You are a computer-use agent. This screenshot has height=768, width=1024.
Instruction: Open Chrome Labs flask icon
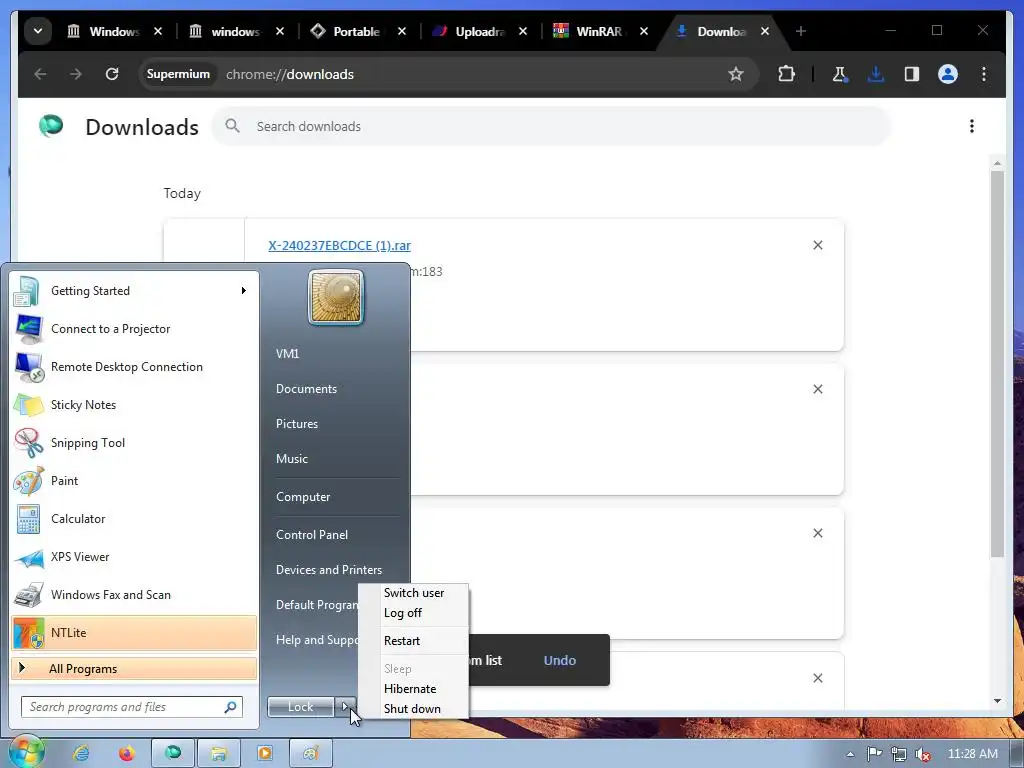tap(839, 74)
